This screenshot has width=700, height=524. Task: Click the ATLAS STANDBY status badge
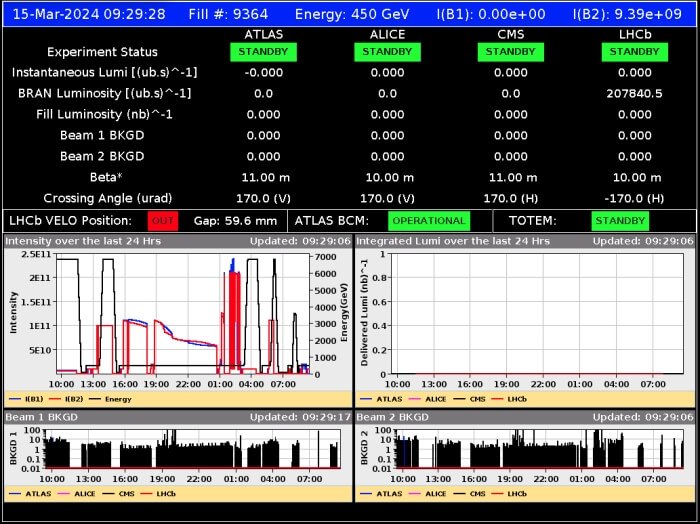click(x=263, y=52)
